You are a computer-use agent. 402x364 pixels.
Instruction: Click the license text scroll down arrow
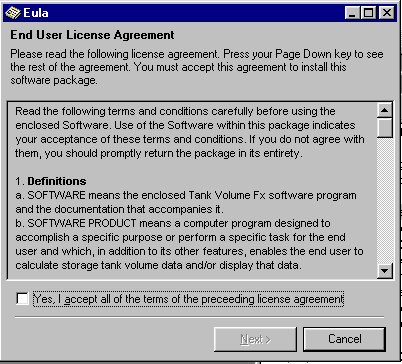tap(385, 271)
